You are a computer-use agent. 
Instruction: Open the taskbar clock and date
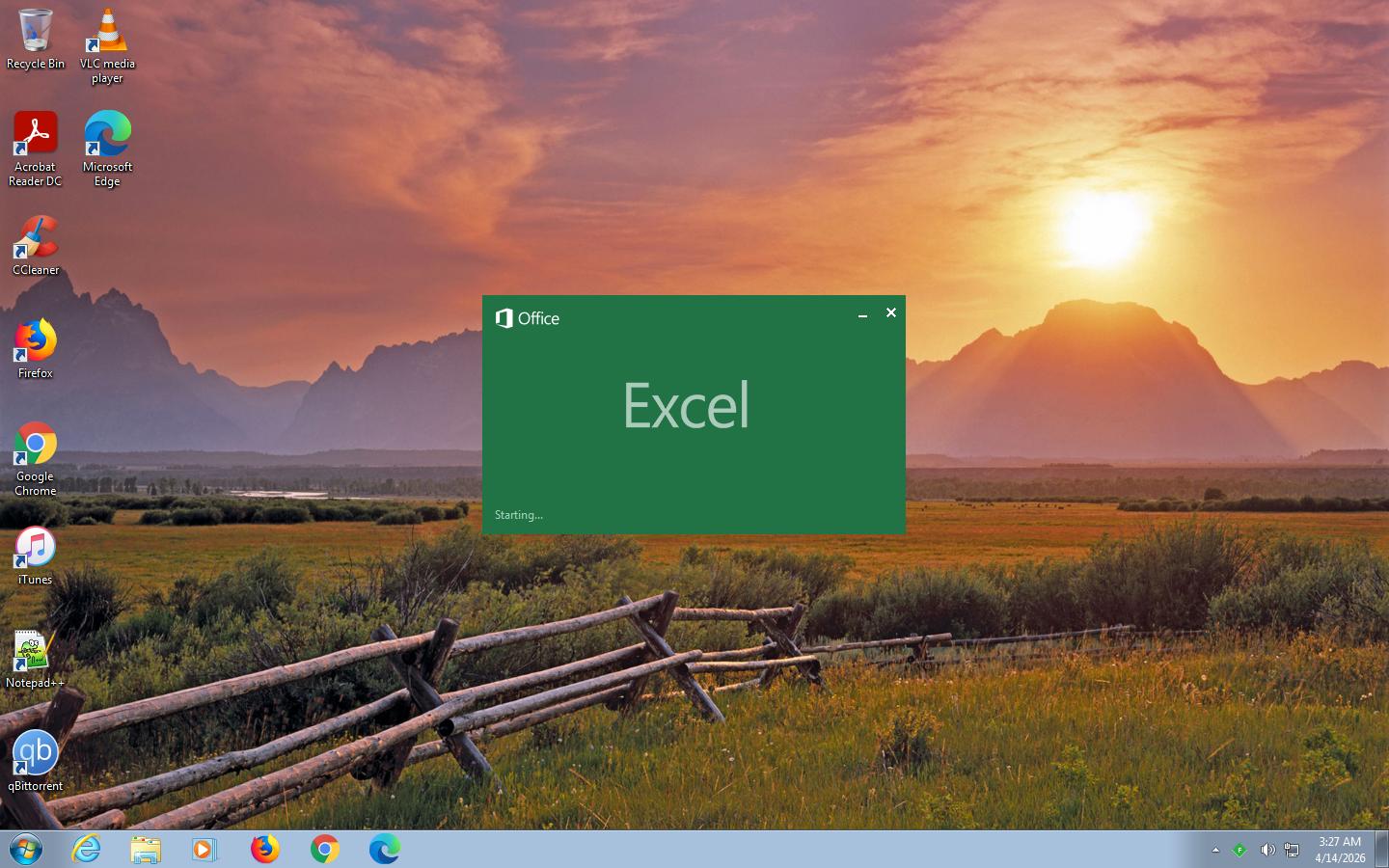pos(1340,850)
